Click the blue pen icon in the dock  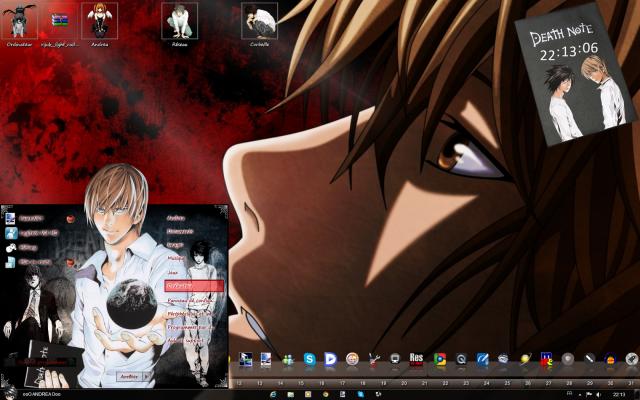point(482,359)
